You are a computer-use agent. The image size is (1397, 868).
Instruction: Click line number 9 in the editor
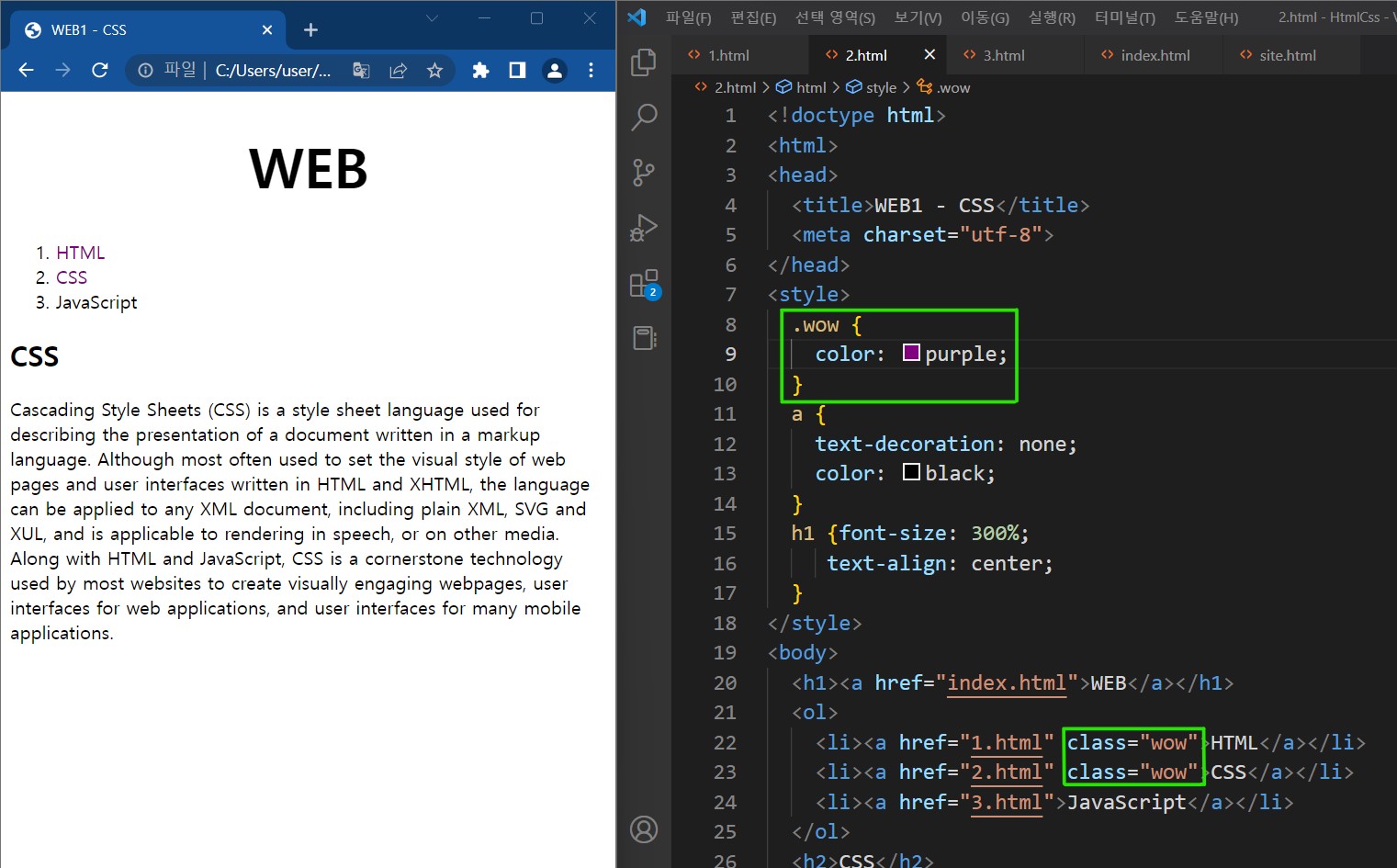731,354
